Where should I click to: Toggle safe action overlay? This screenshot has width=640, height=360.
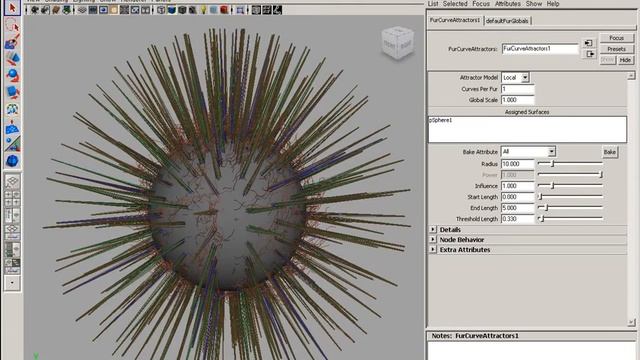(135, 10)
